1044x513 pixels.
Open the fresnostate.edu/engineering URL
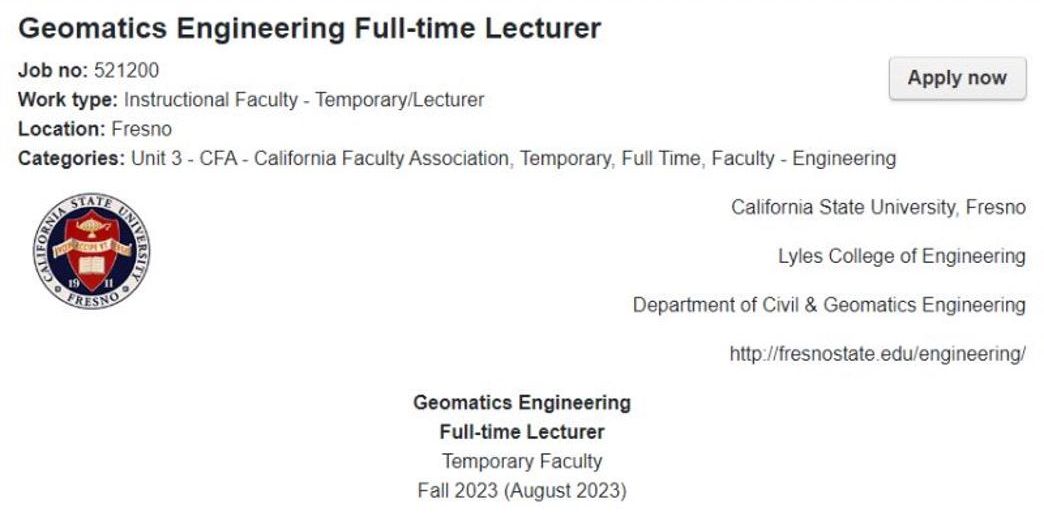point(878,354)
